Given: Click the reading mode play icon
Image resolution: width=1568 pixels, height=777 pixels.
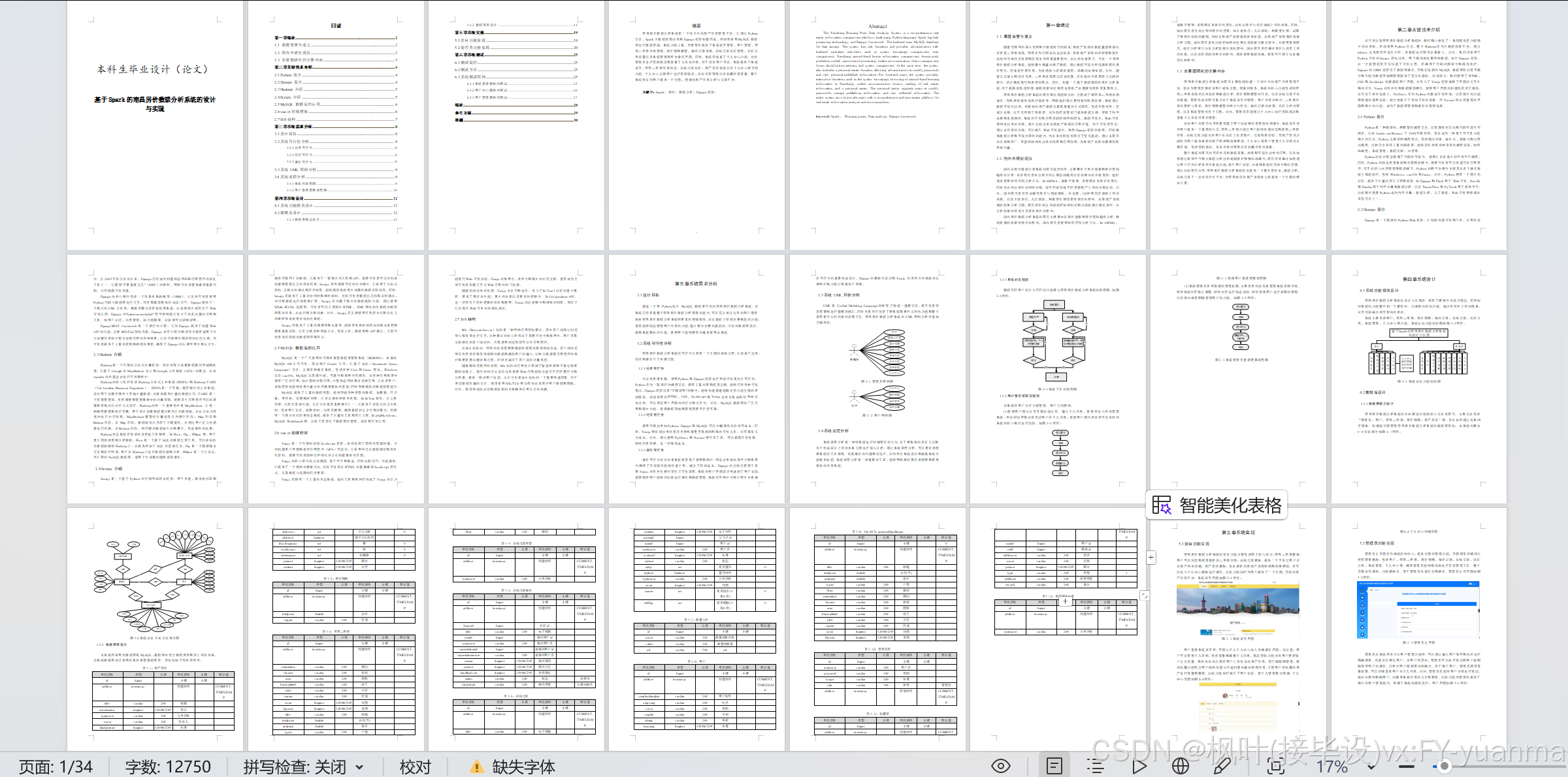Looking at the screenshot, I should pyautogui.click(x=1139, y=766).
